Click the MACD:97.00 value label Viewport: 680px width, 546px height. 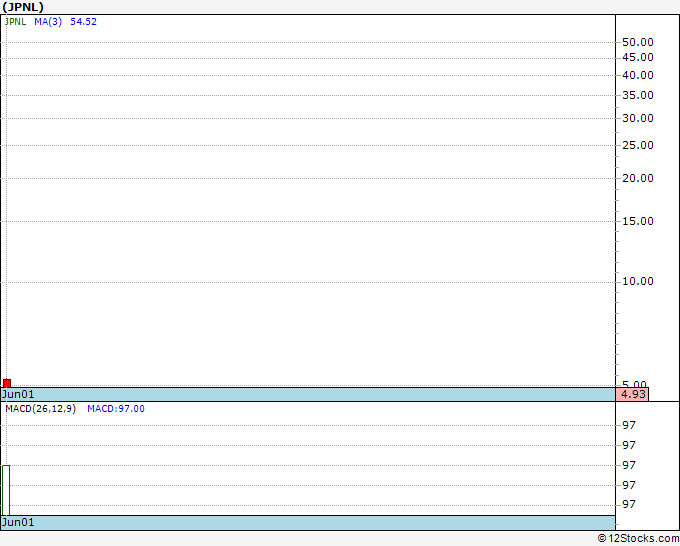pos(116,409)
